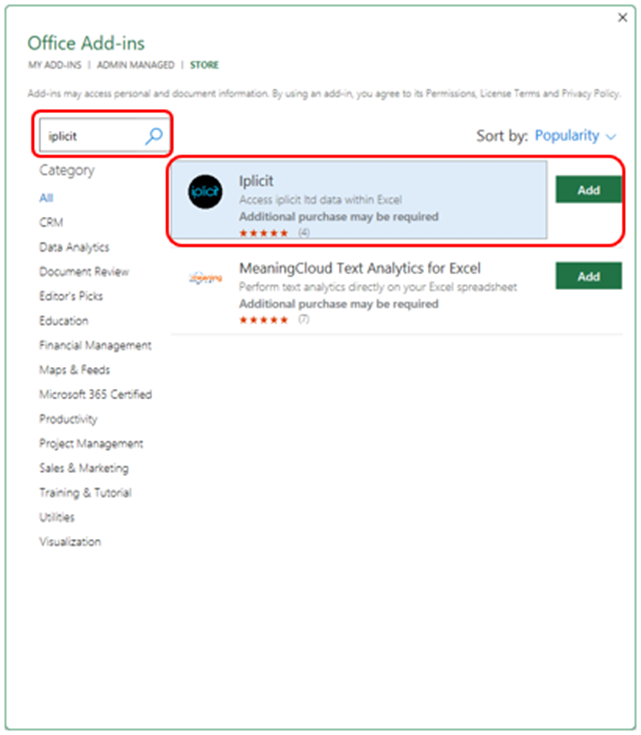This screenshot has height=735, width=641.
Task: Select the Training & Tutorial category
Action: coord(85,493)
